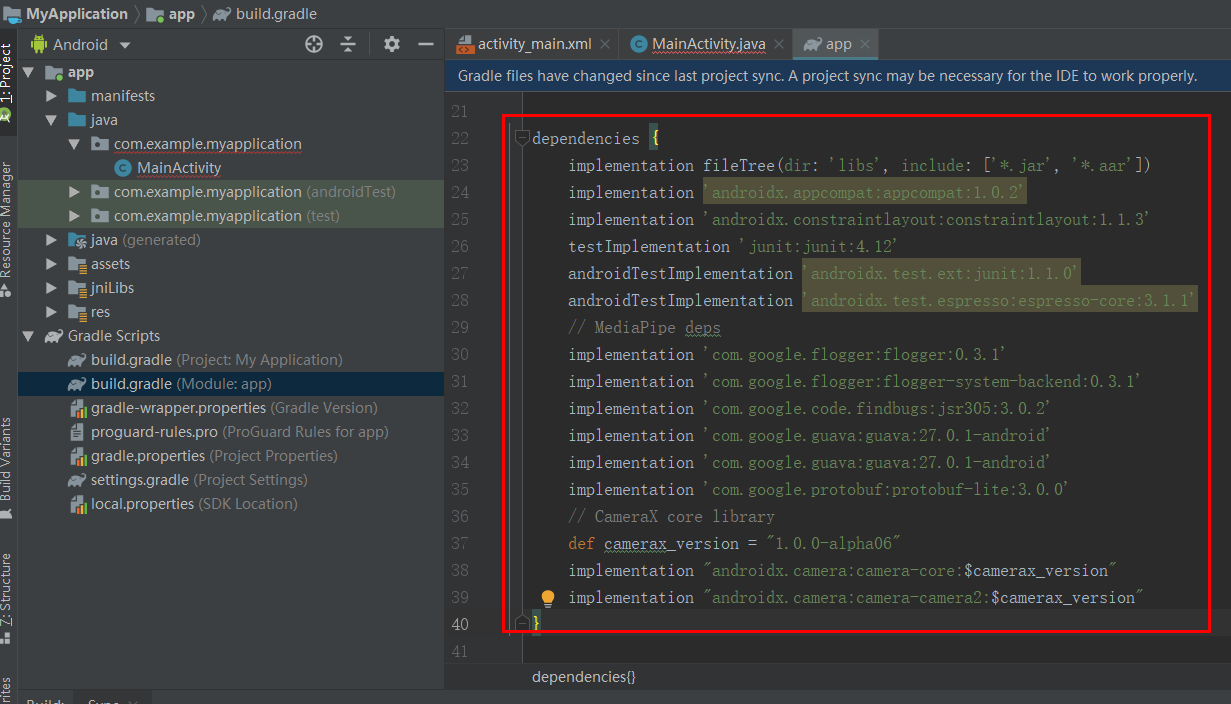1231x704 pixels.
Task: Click line number 30 in gutter
Action: pyautogui.click(x=460, y=354)
